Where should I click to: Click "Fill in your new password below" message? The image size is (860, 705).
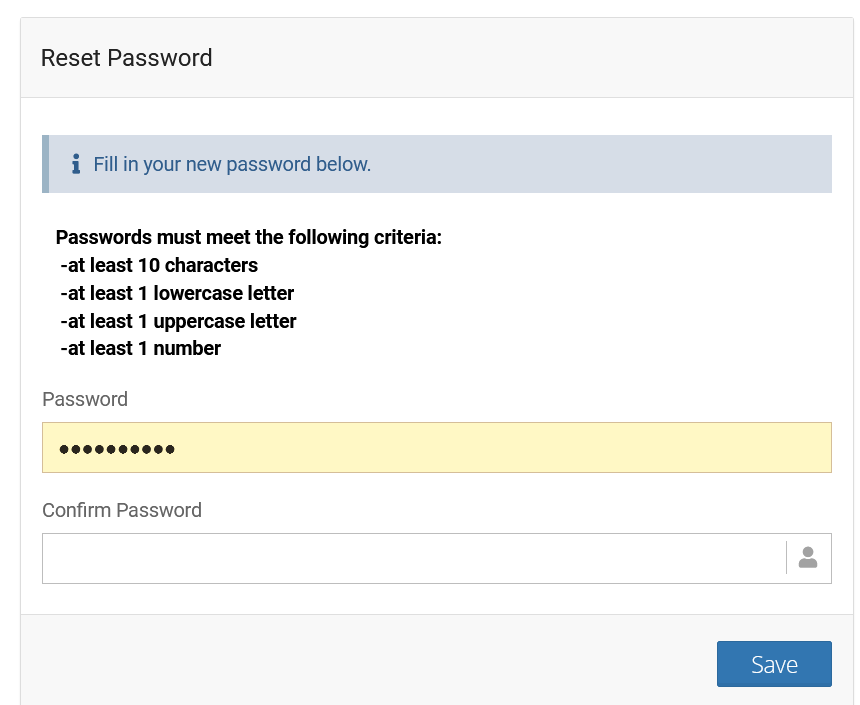tap(232, 164)
